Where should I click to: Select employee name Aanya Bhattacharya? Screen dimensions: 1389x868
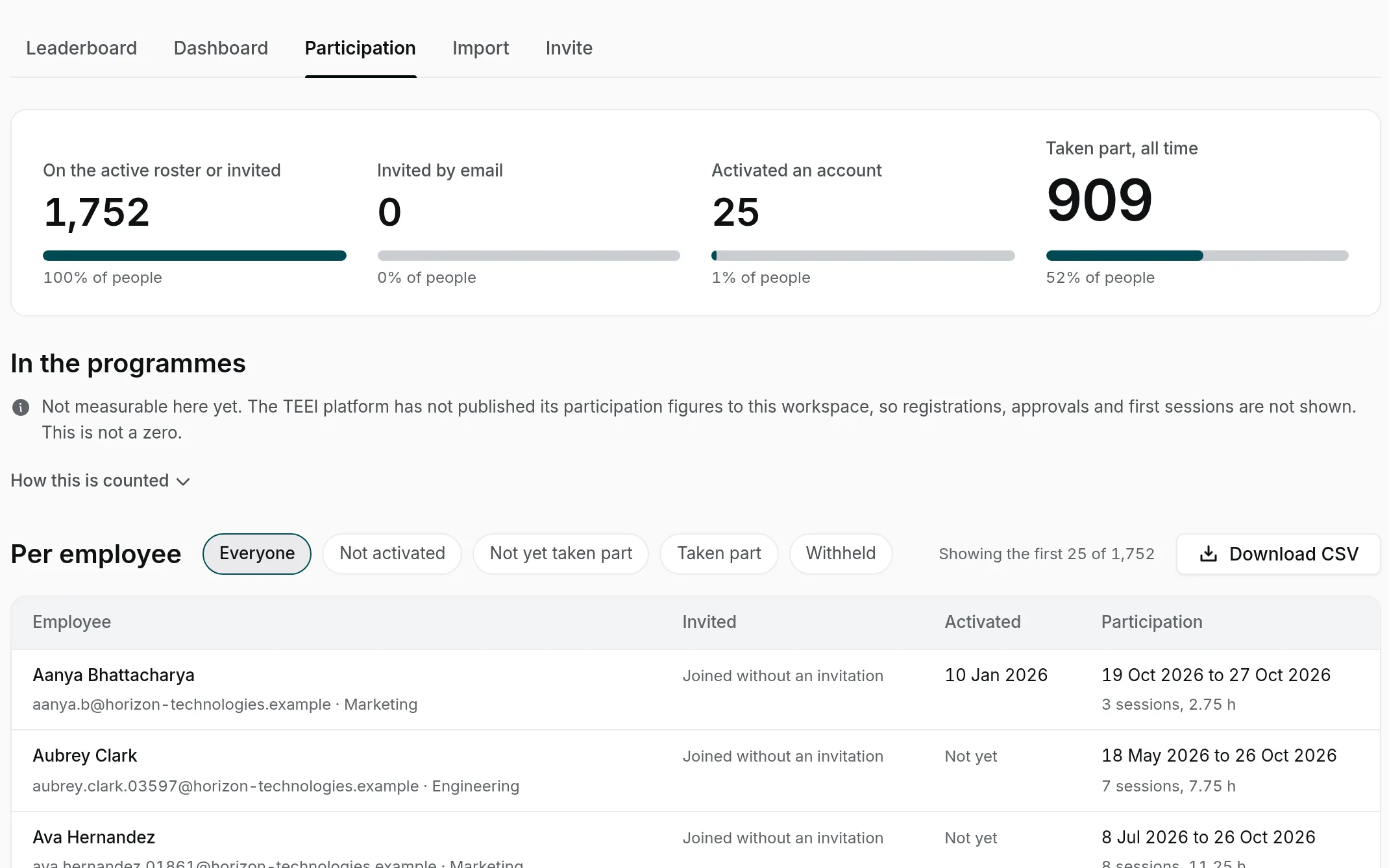pos(114,675)
